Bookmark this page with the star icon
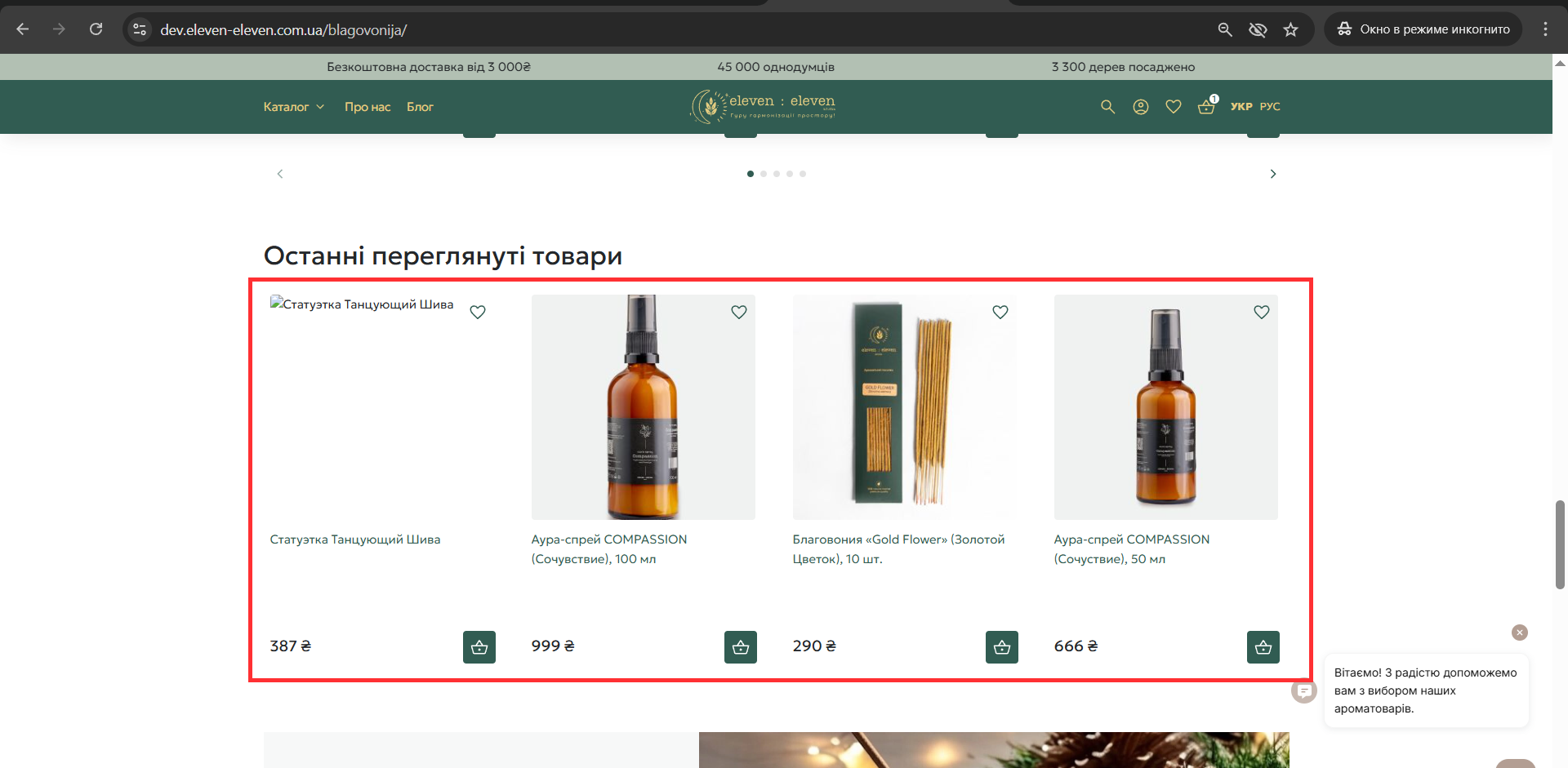Viewport: 1568px width, 768px height. pyautogui.click(x=1290, y=29)
